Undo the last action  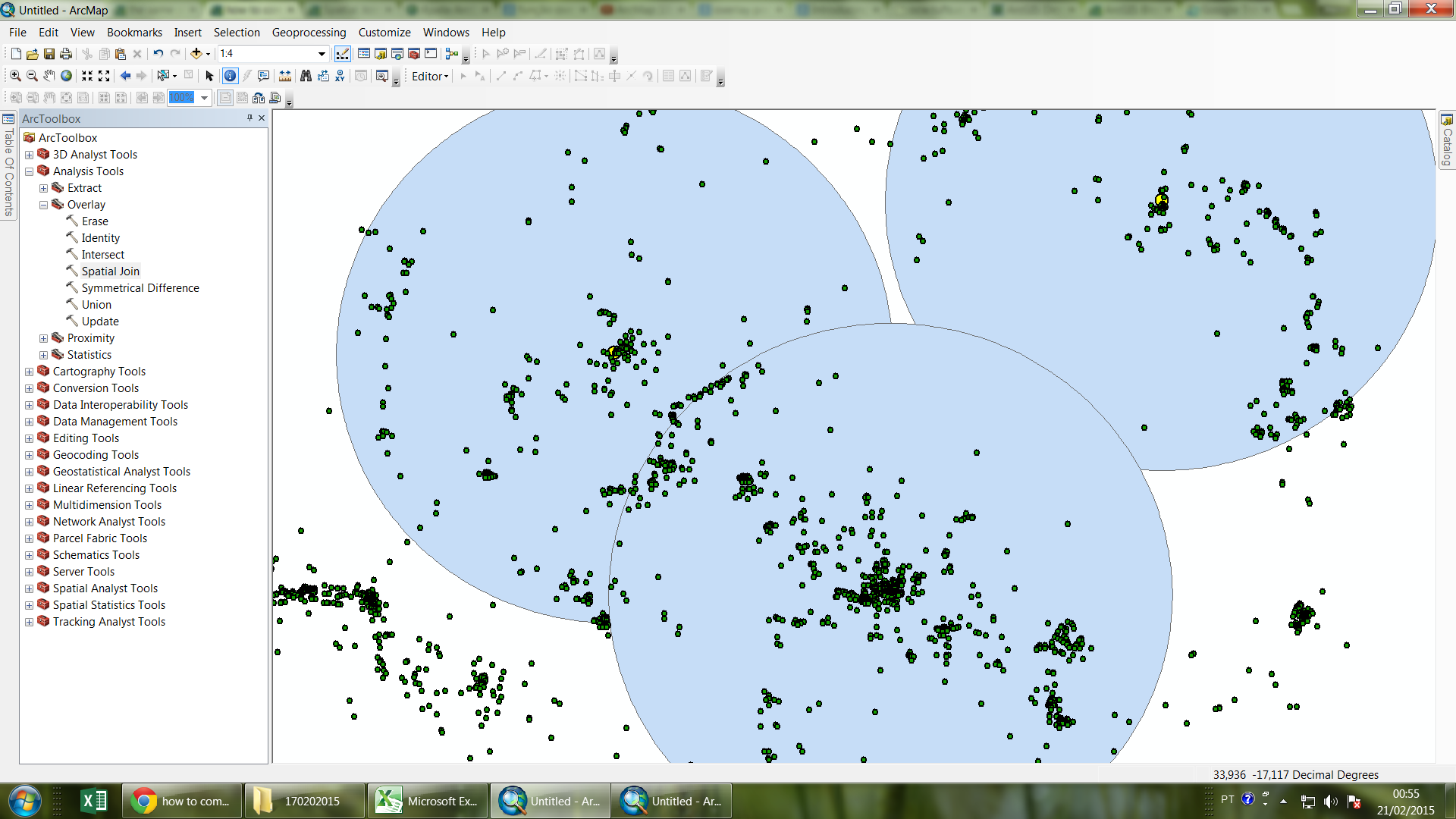(x=158, y=54)
